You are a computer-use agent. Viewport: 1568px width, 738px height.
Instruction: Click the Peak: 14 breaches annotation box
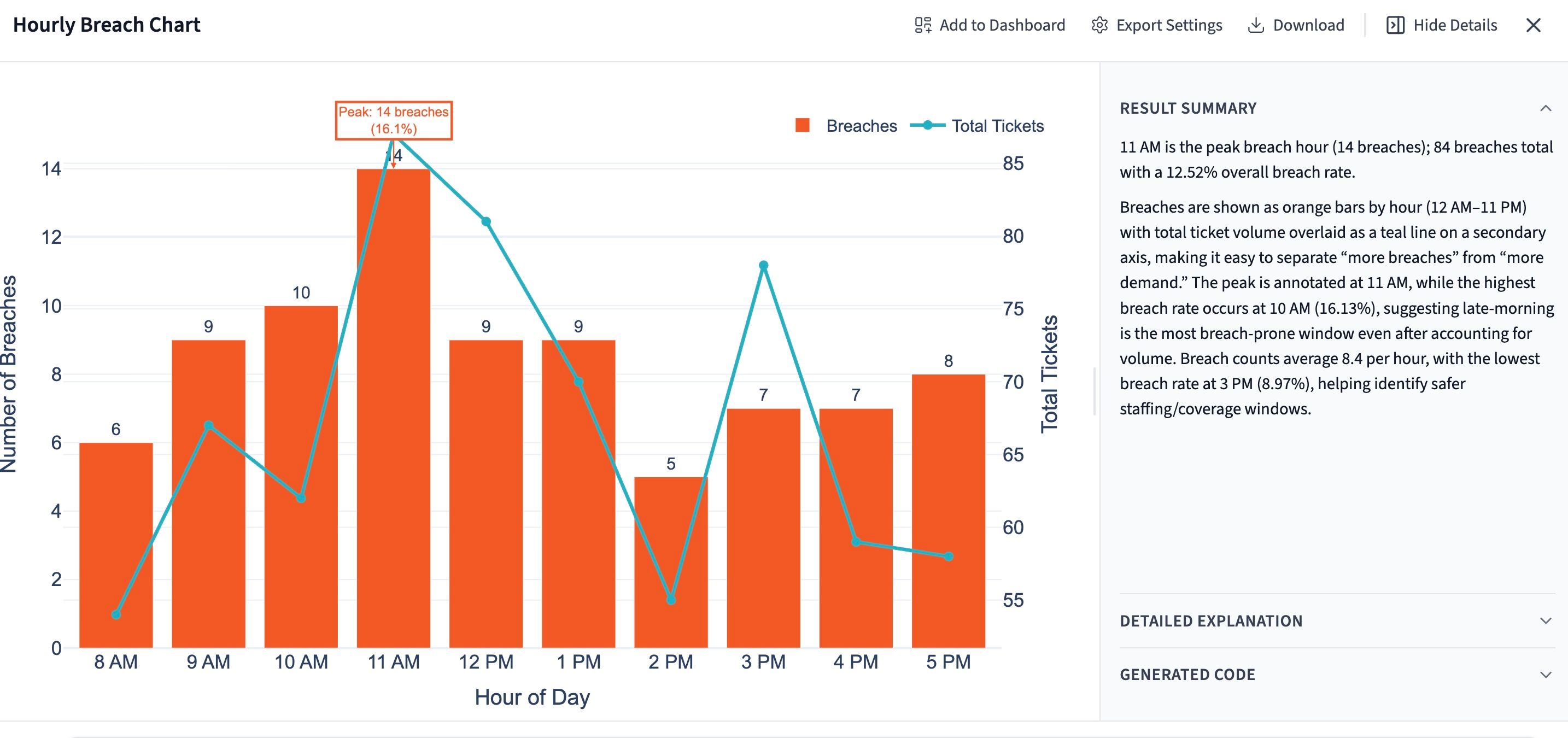[x=394, y=120]
